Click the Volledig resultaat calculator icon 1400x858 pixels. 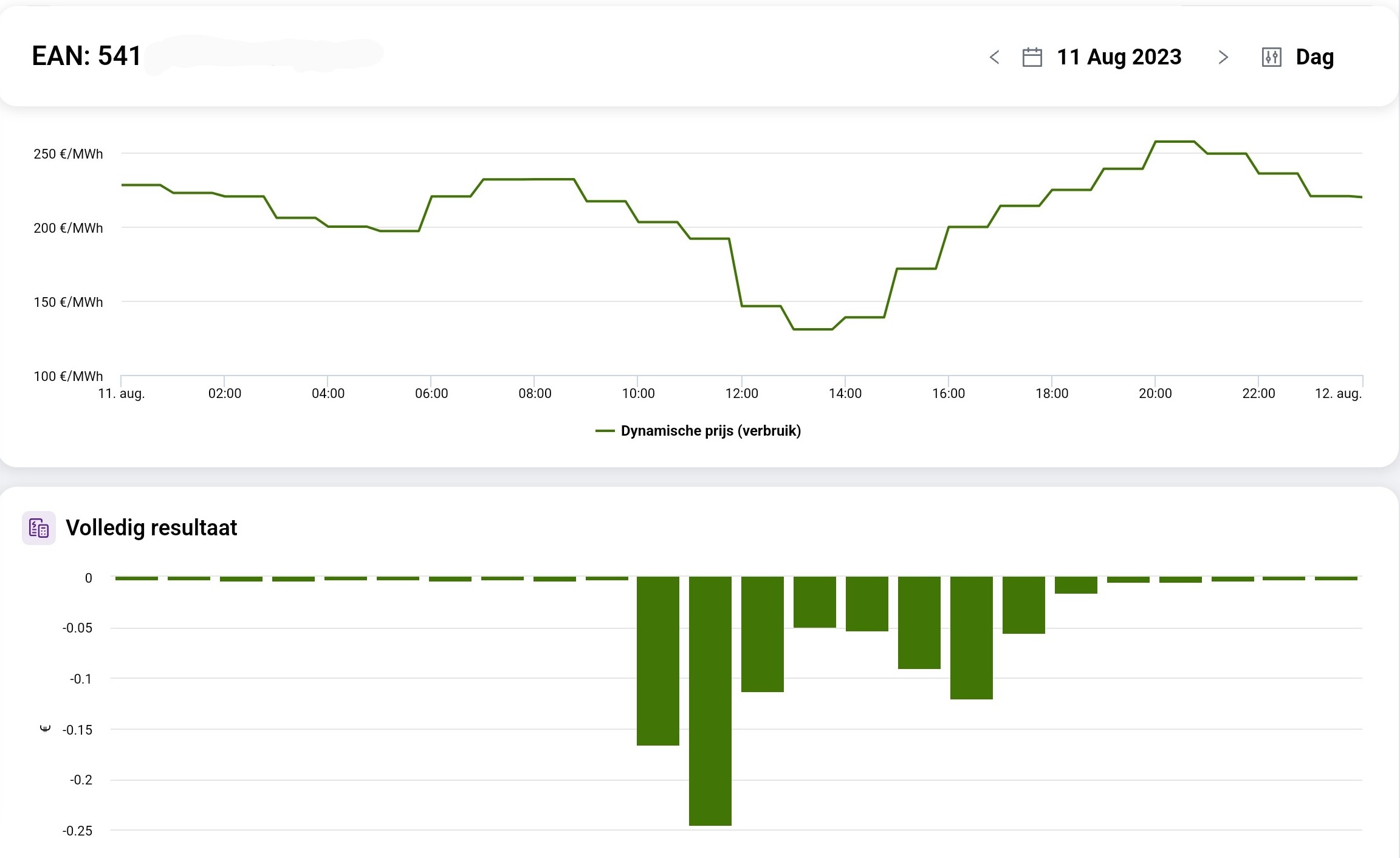point(39,527)
